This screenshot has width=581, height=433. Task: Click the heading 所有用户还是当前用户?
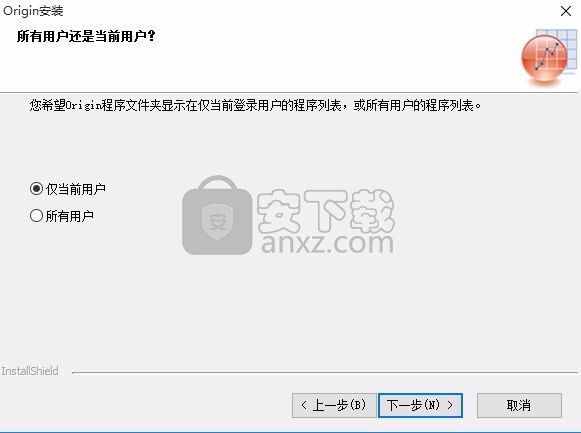click(x=86, y=36)
